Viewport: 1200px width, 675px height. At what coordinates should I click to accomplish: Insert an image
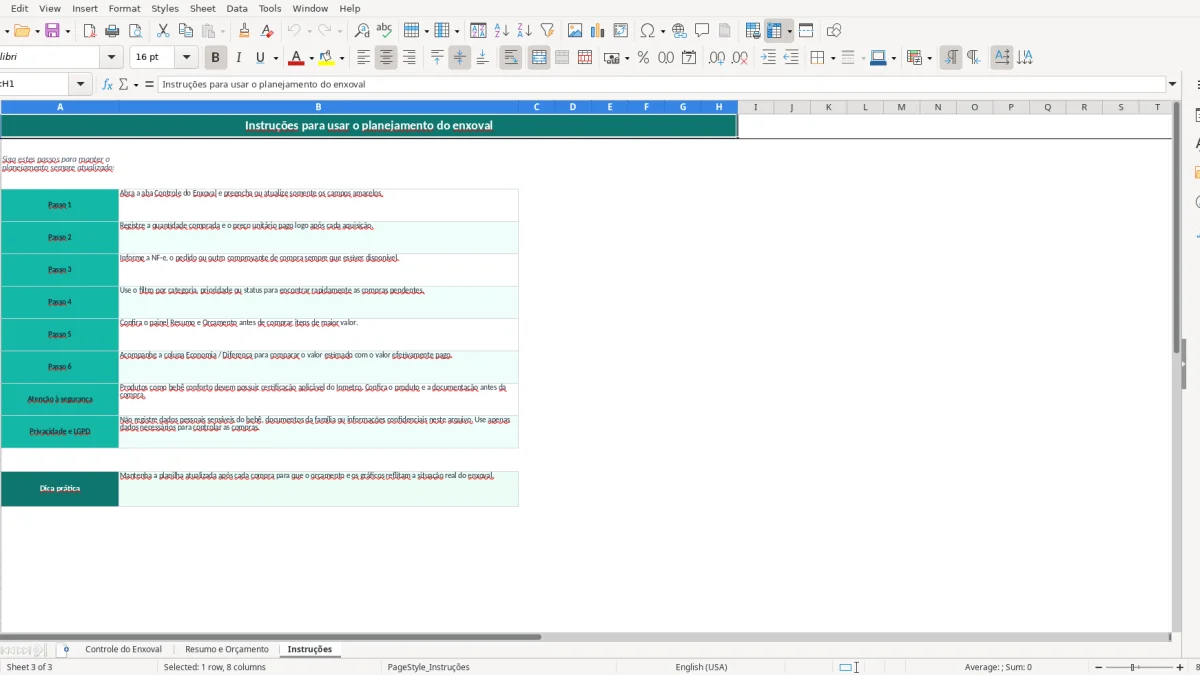pyautogui.click(x=575, y=31)
